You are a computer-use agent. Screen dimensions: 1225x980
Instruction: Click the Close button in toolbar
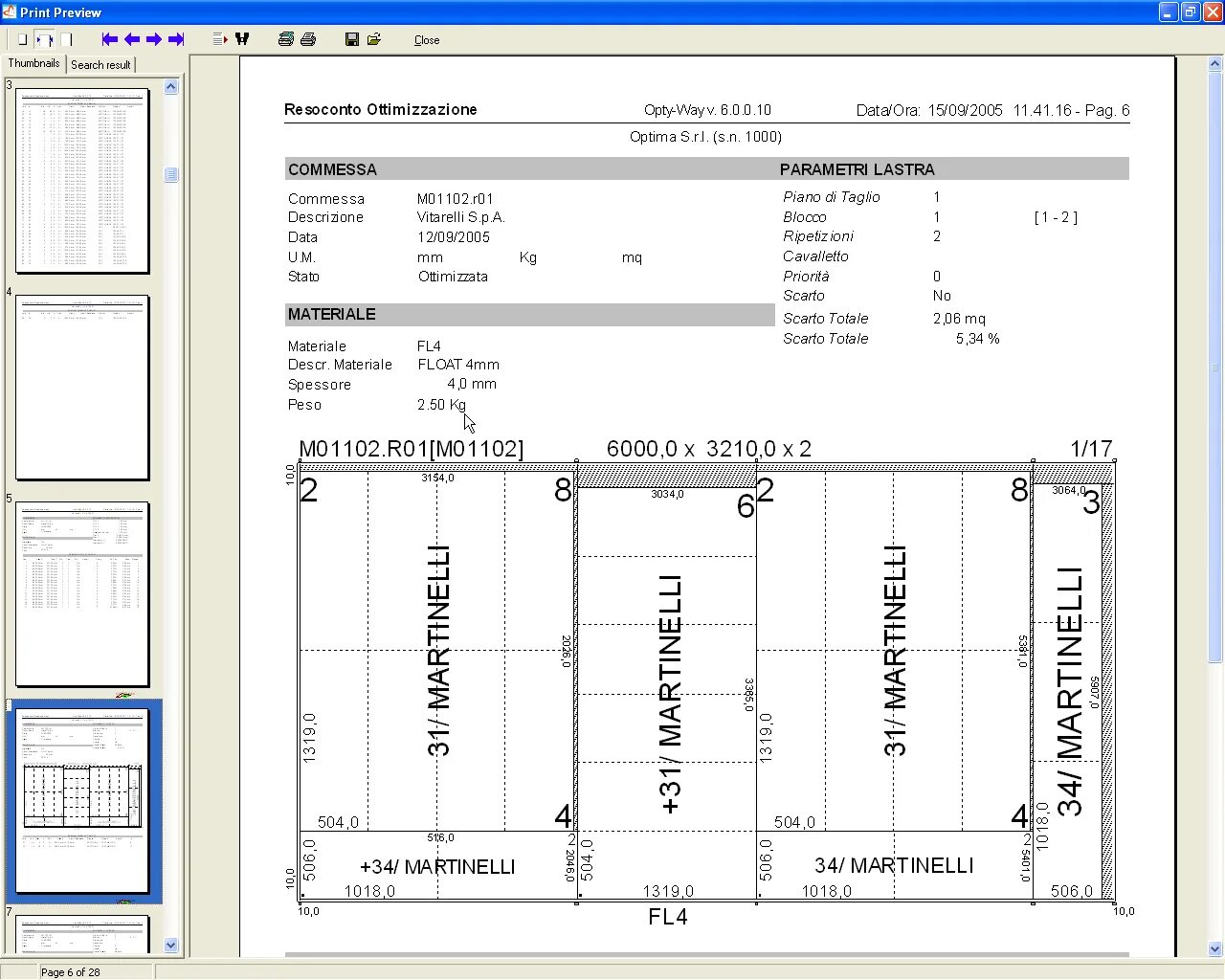[x=427, y=40]
